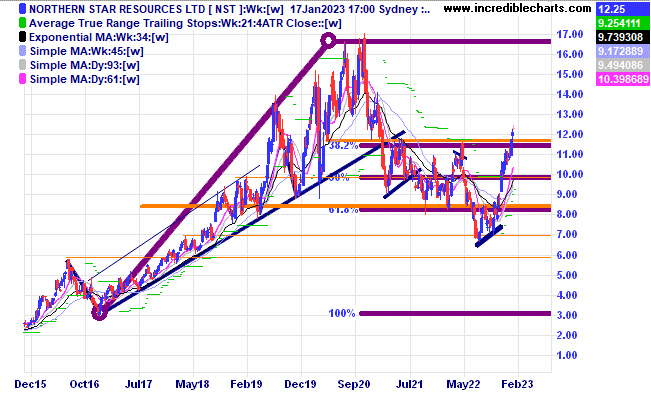Select the Simple MA:Dy:61 legend entry
Viewport: 651px width, 395px height.
[x=85, y=79]
